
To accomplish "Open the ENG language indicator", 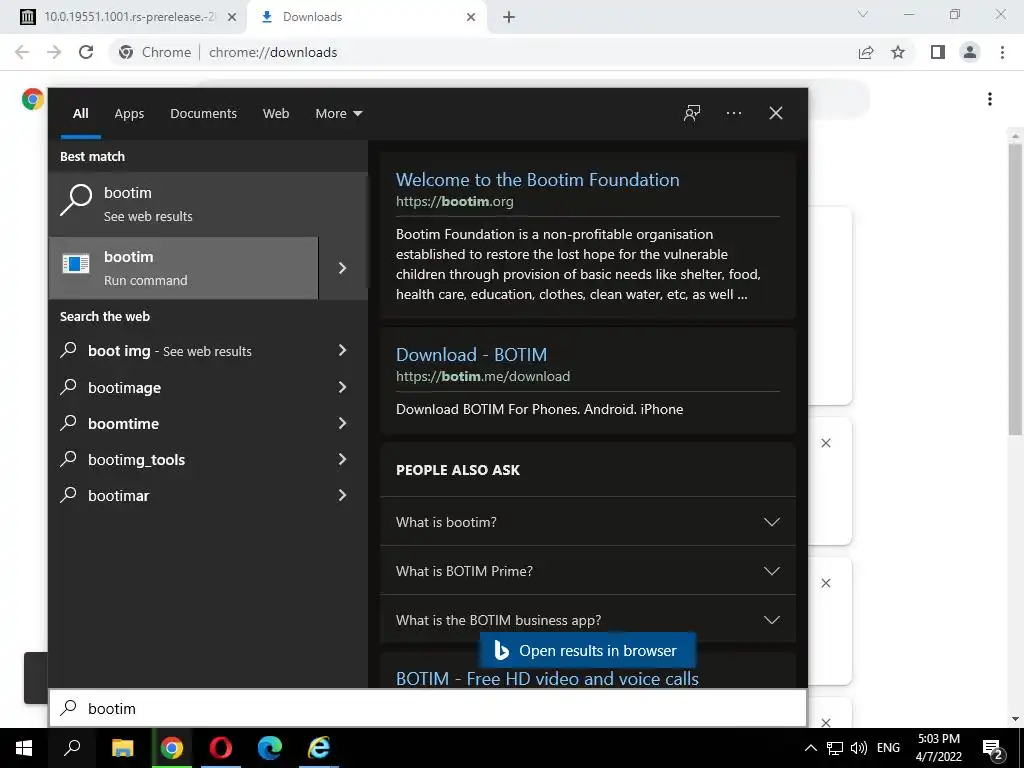I will pyautogui.click(x=888, y=748).
